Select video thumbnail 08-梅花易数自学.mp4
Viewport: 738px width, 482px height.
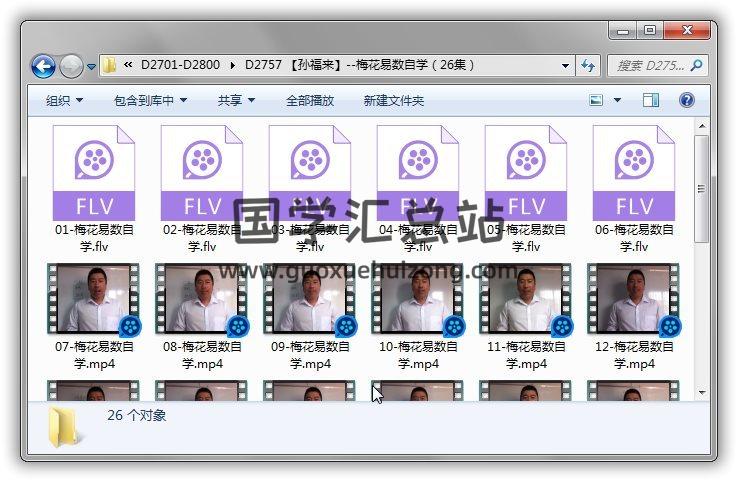coord(201,299)
